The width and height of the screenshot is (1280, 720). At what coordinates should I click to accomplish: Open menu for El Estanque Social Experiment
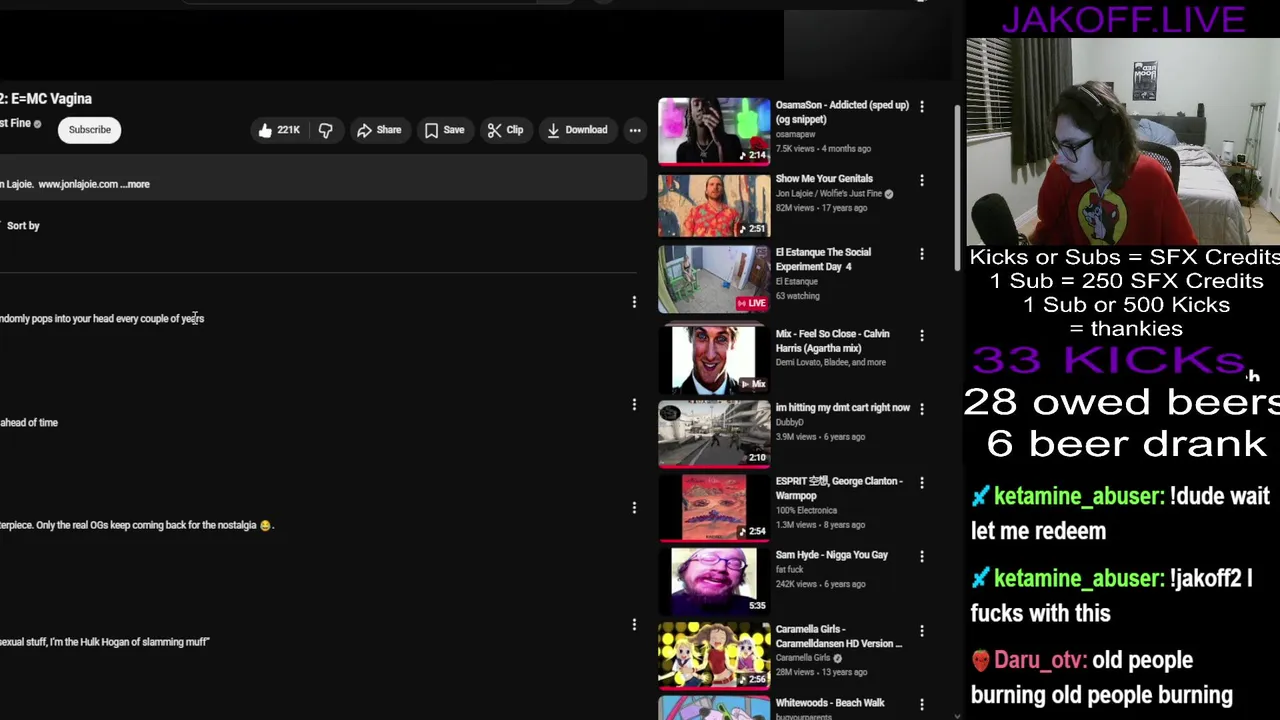point(922,254)
